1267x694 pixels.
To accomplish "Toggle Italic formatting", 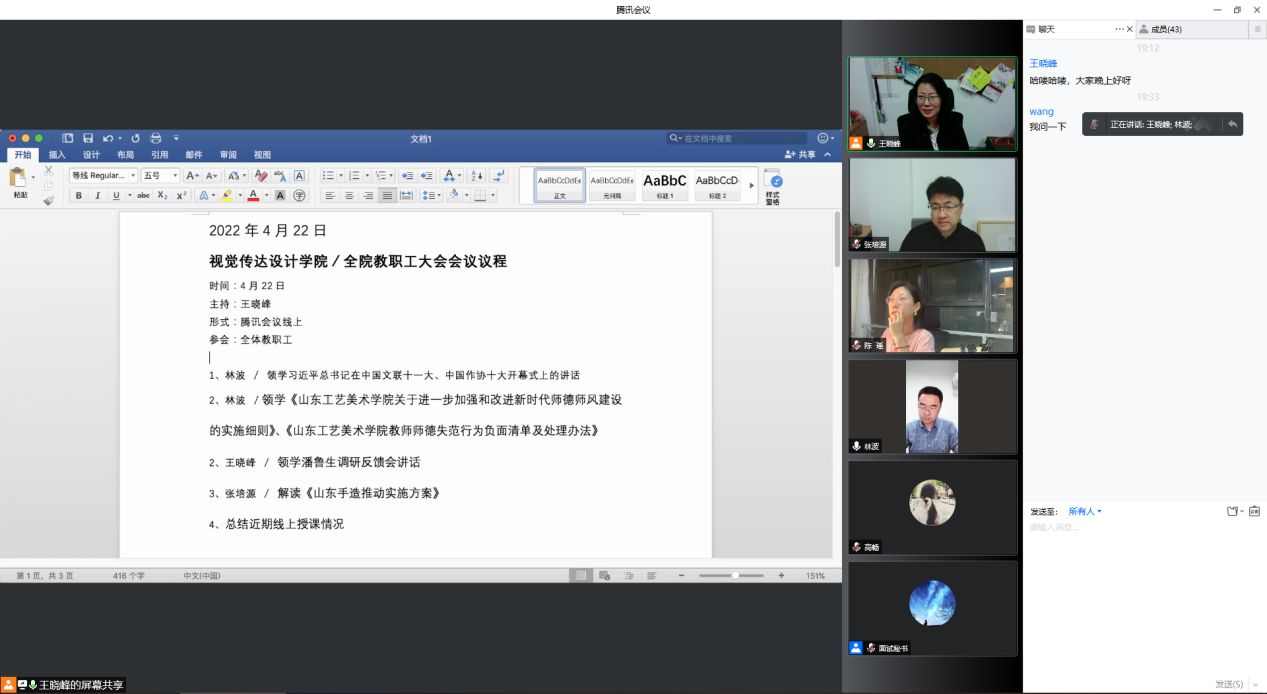I will 97,196.
